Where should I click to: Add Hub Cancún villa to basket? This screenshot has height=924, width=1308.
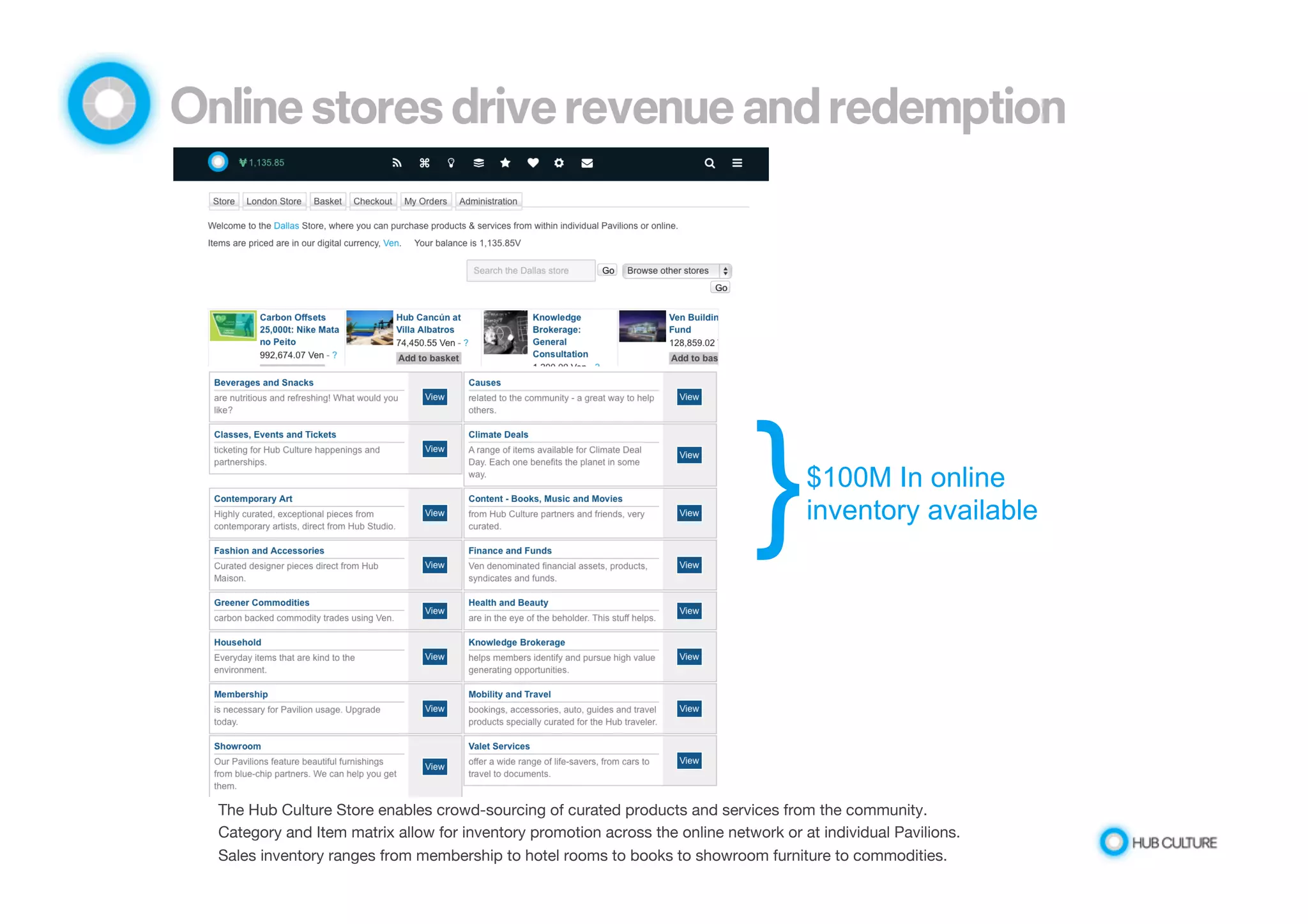pyautogui.click(x=429, y=358)
